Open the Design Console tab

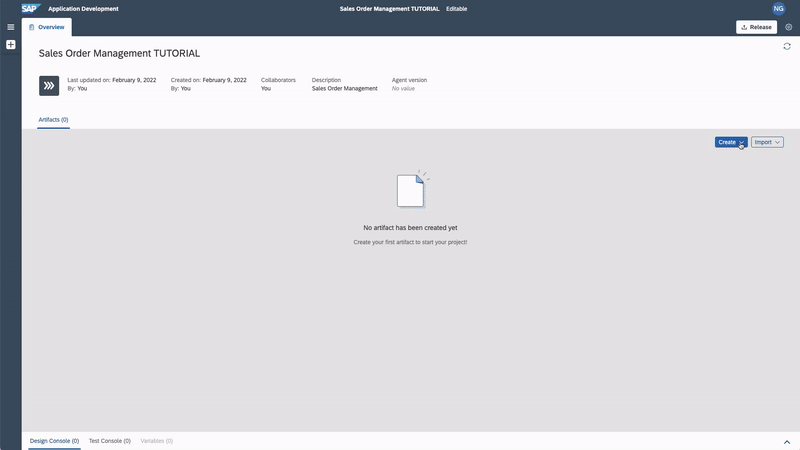point(54,440)
